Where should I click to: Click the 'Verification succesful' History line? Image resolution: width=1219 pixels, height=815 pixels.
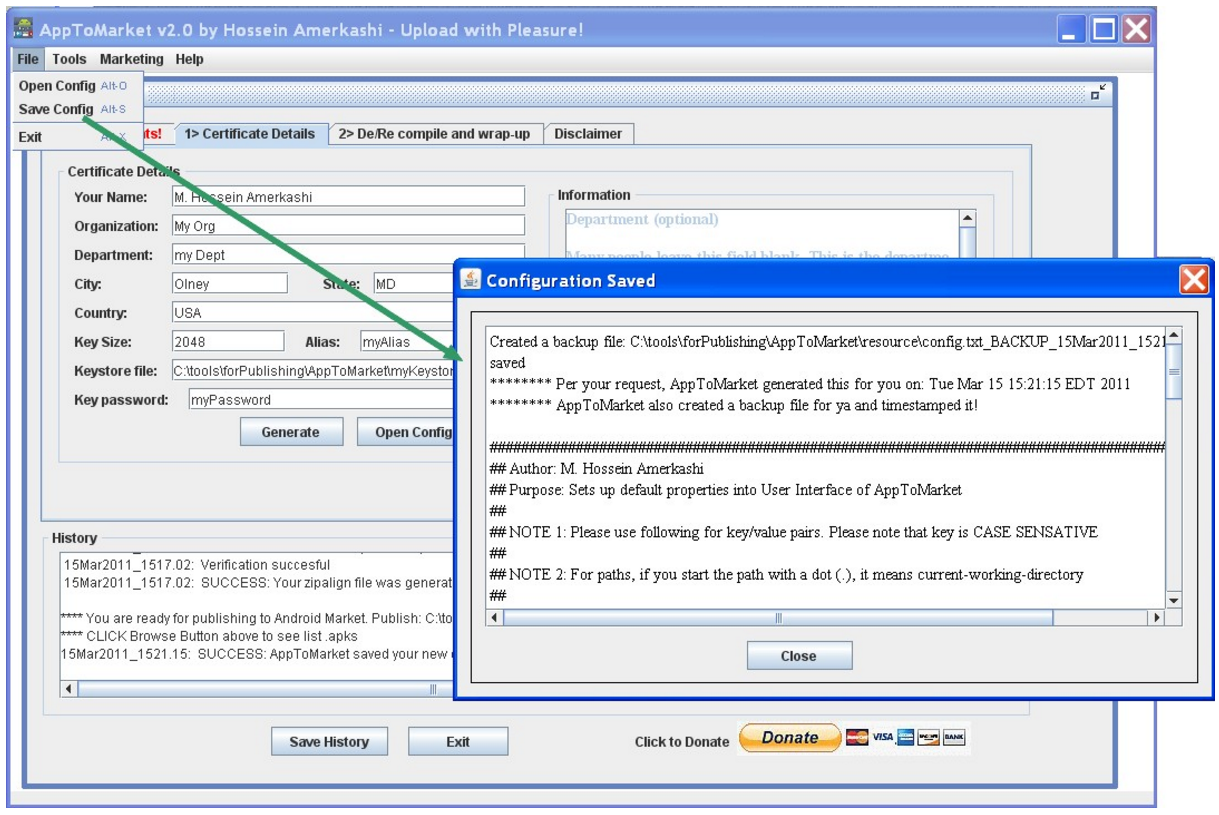[197, 565]
